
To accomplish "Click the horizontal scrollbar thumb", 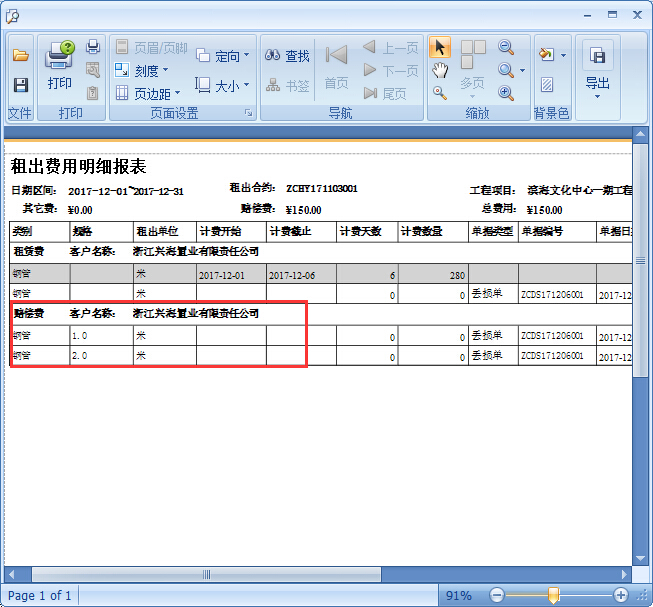I will [x=207, y=575].
